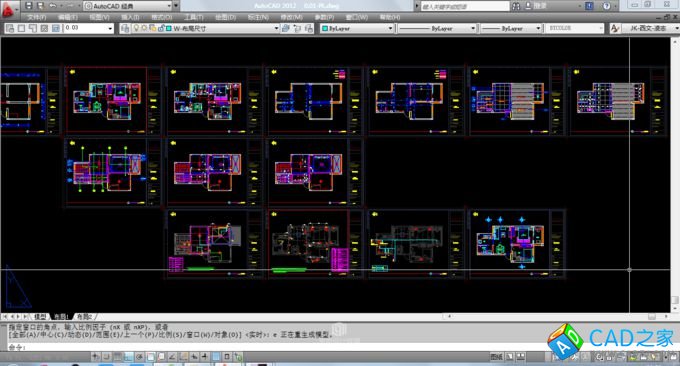
Task: Open the help question mark icon
Action: coord(606,6)
